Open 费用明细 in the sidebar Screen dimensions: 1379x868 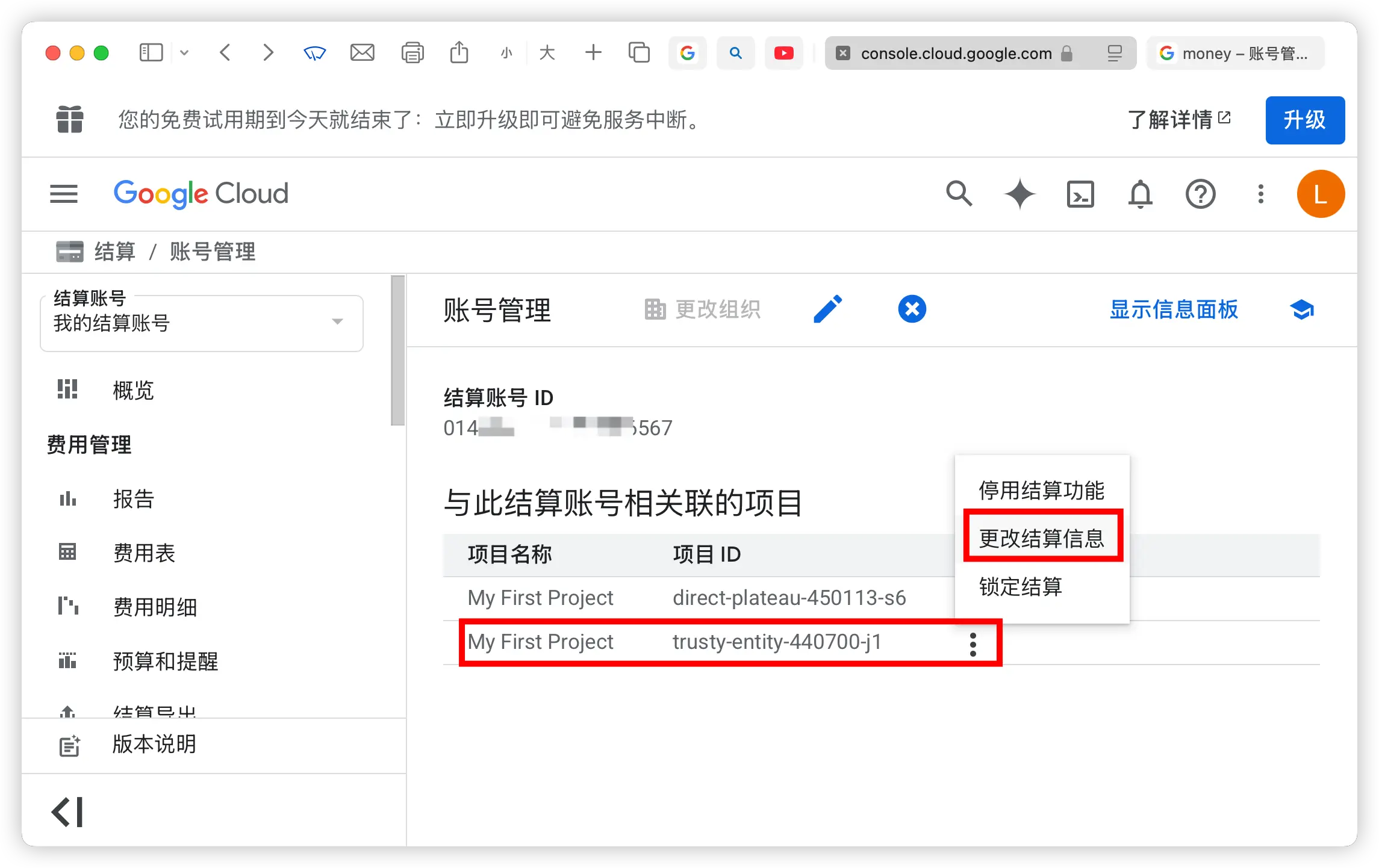(155, 607)
